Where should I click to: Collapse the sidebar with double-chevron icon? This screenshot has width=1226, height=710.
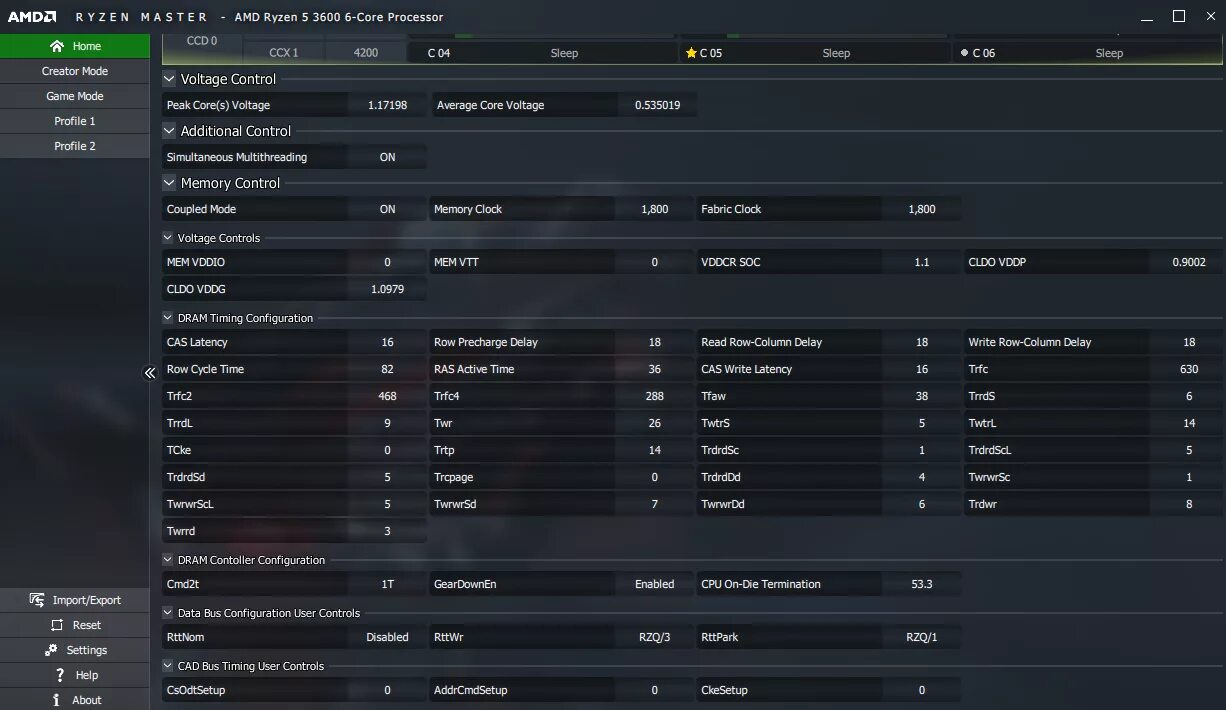150,373
